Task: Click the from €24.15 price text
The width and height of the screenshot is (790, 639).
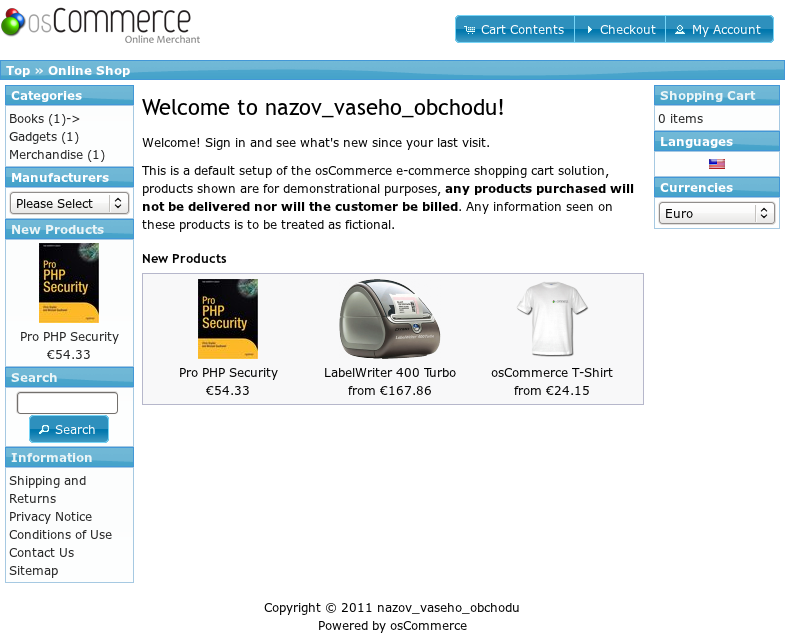Action: tap(552, 391)
